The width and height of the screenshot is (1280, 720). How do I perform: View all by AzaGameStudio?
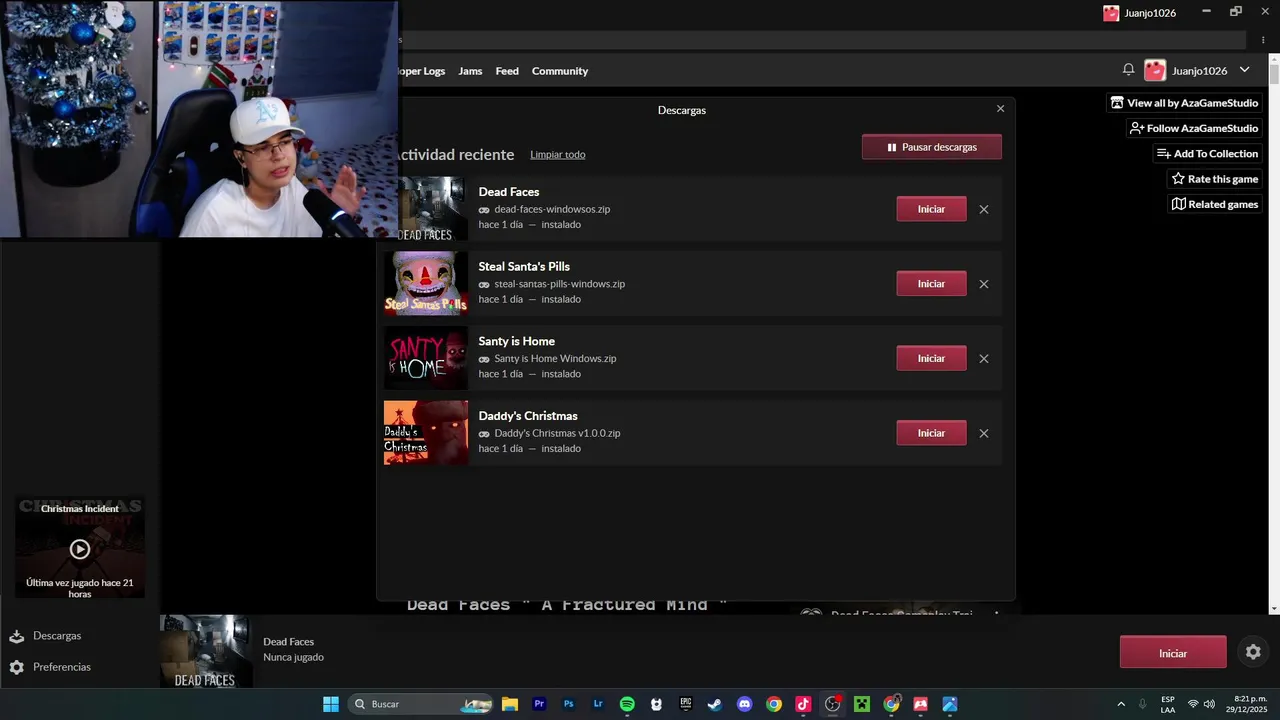(1184, 103)
